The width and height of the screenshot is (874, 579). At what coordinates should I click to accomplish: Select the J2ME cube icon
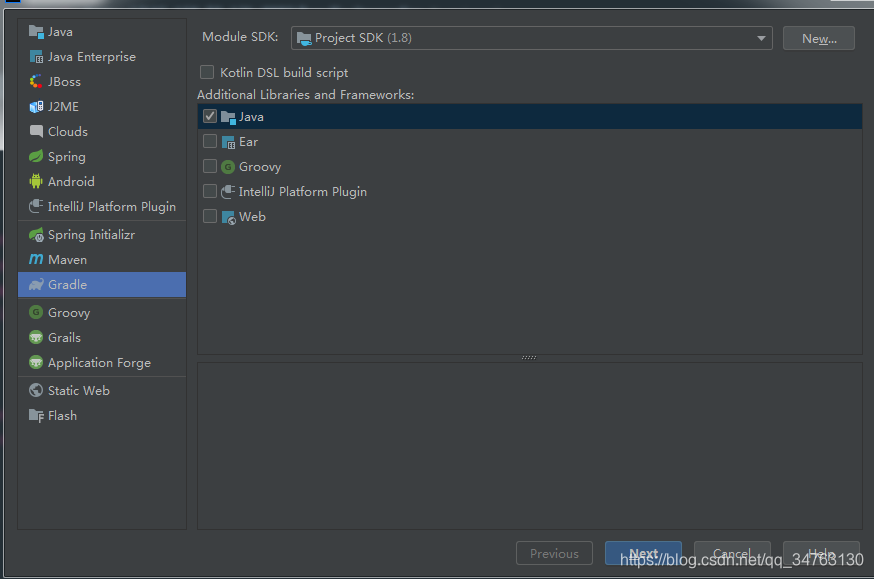pyautogui.click(x=36, y=106)
